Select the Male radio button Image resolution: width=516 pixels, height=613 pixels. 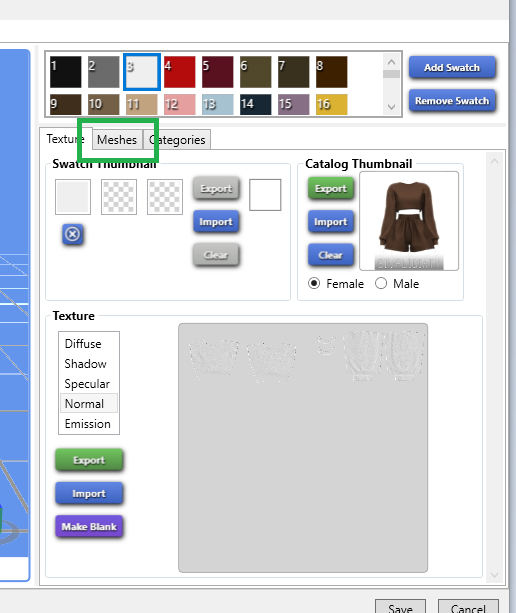(x=381, y=283)
